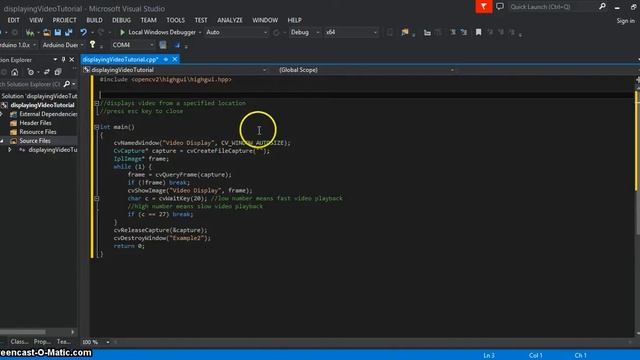The width and height of the screenshot is (640, 360).
Task: Pin the Solution Explorer panel
Action: [63, 60]
